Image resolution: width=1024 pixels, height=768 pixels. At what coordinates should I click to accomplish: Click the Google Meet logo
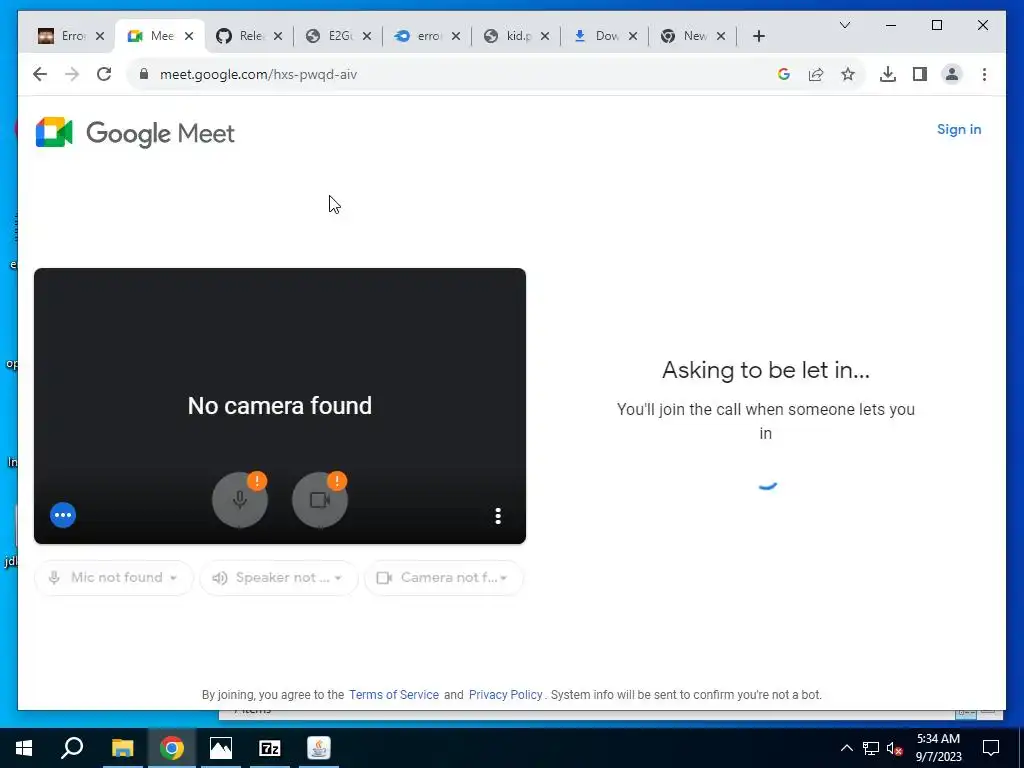click(135, 133)
